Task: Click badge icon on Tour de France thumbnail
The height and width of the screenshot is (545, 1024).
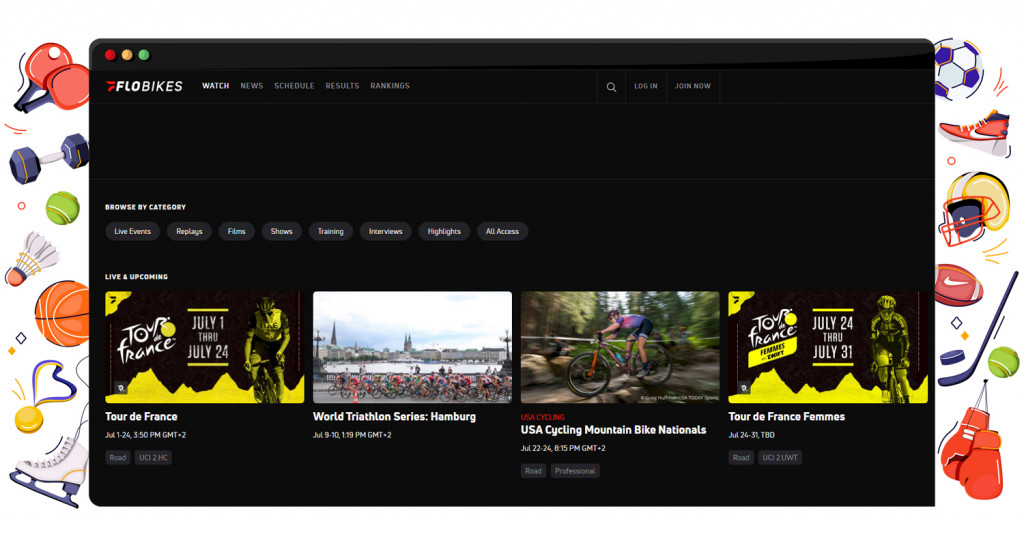Action: coord(120,388)
